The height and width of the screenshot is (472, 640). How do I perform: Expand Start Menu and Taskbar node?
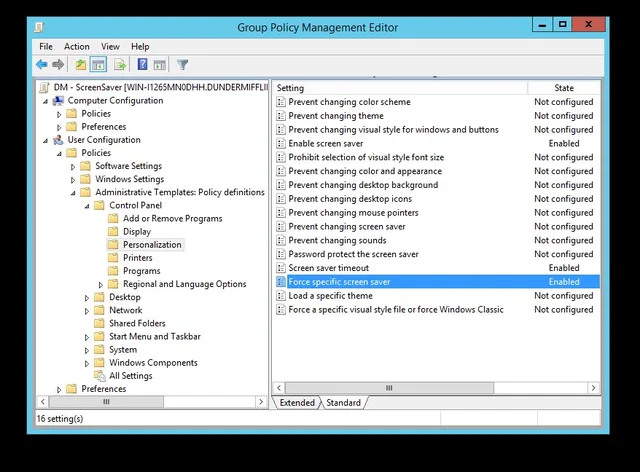(87, 337)
